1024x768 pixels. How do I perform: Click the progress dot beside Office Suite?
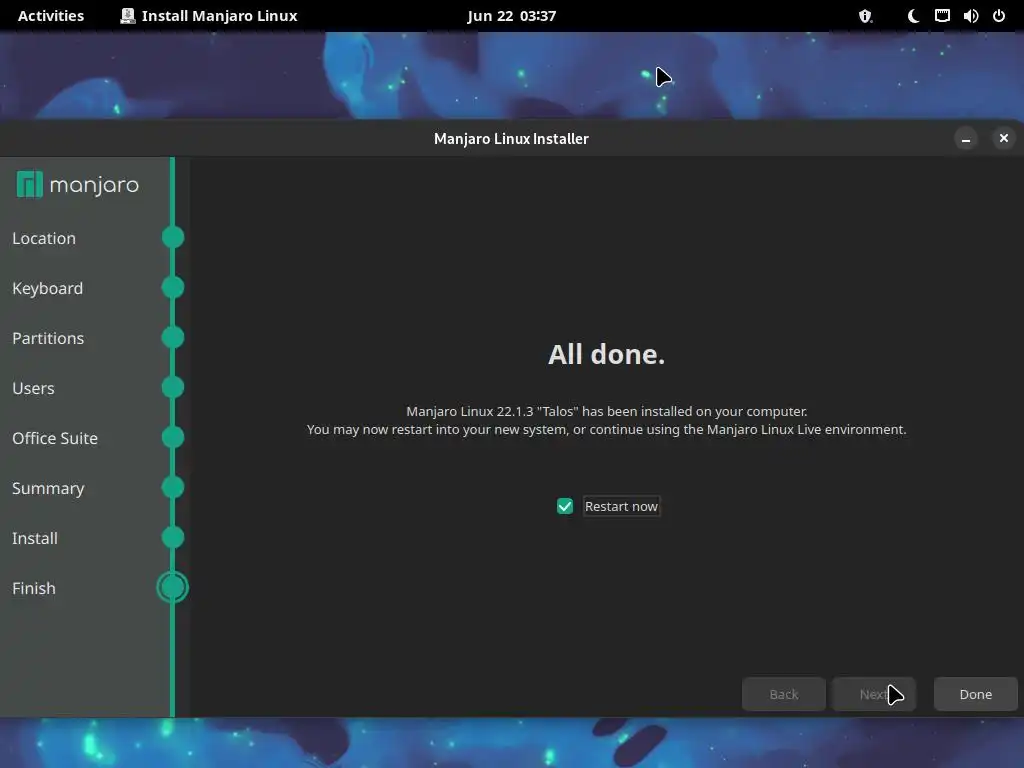pos(173,437)
